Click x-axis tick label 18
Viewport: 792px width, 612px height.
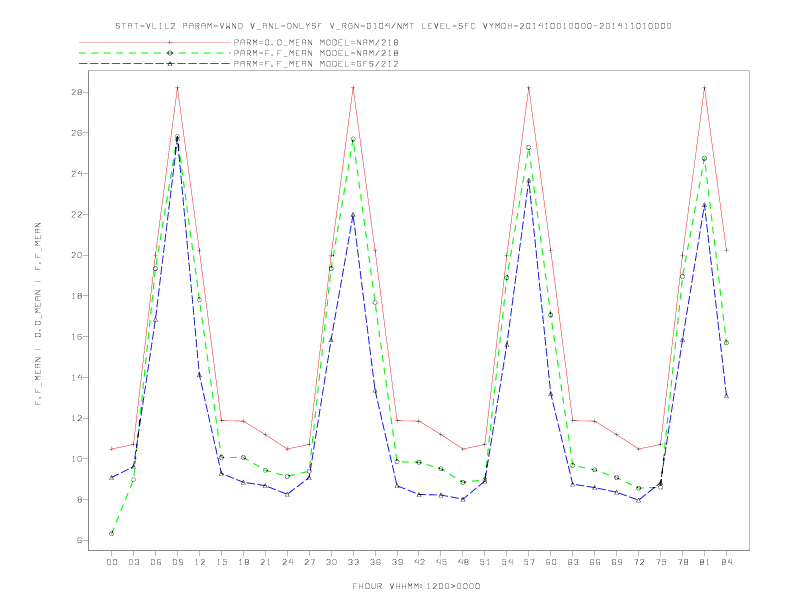tap(243, 562)
